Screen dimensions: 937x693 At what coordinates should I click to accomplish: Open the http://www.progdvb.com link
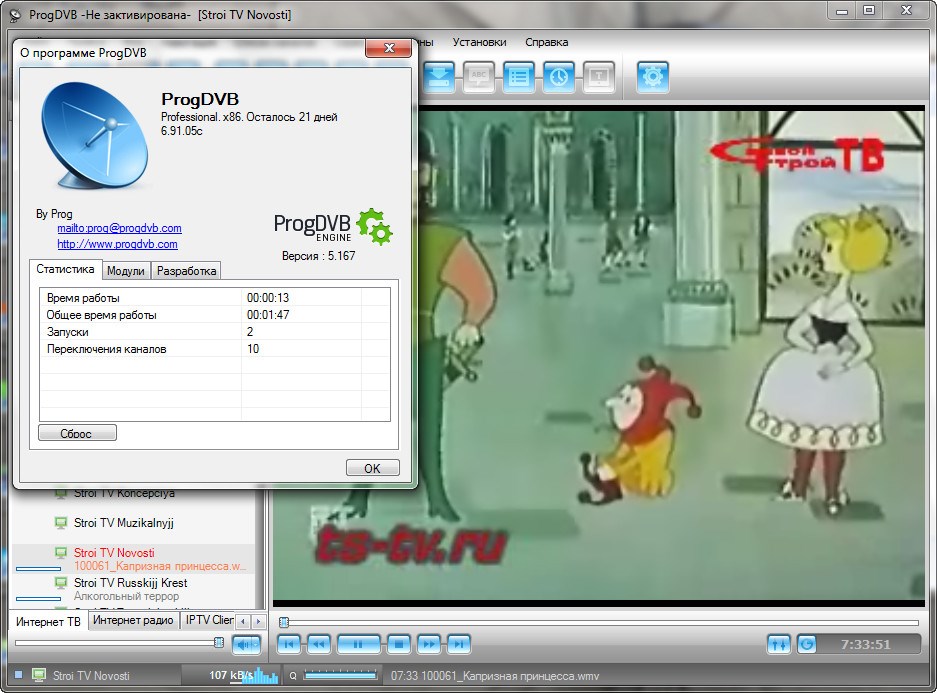point(117,244)
